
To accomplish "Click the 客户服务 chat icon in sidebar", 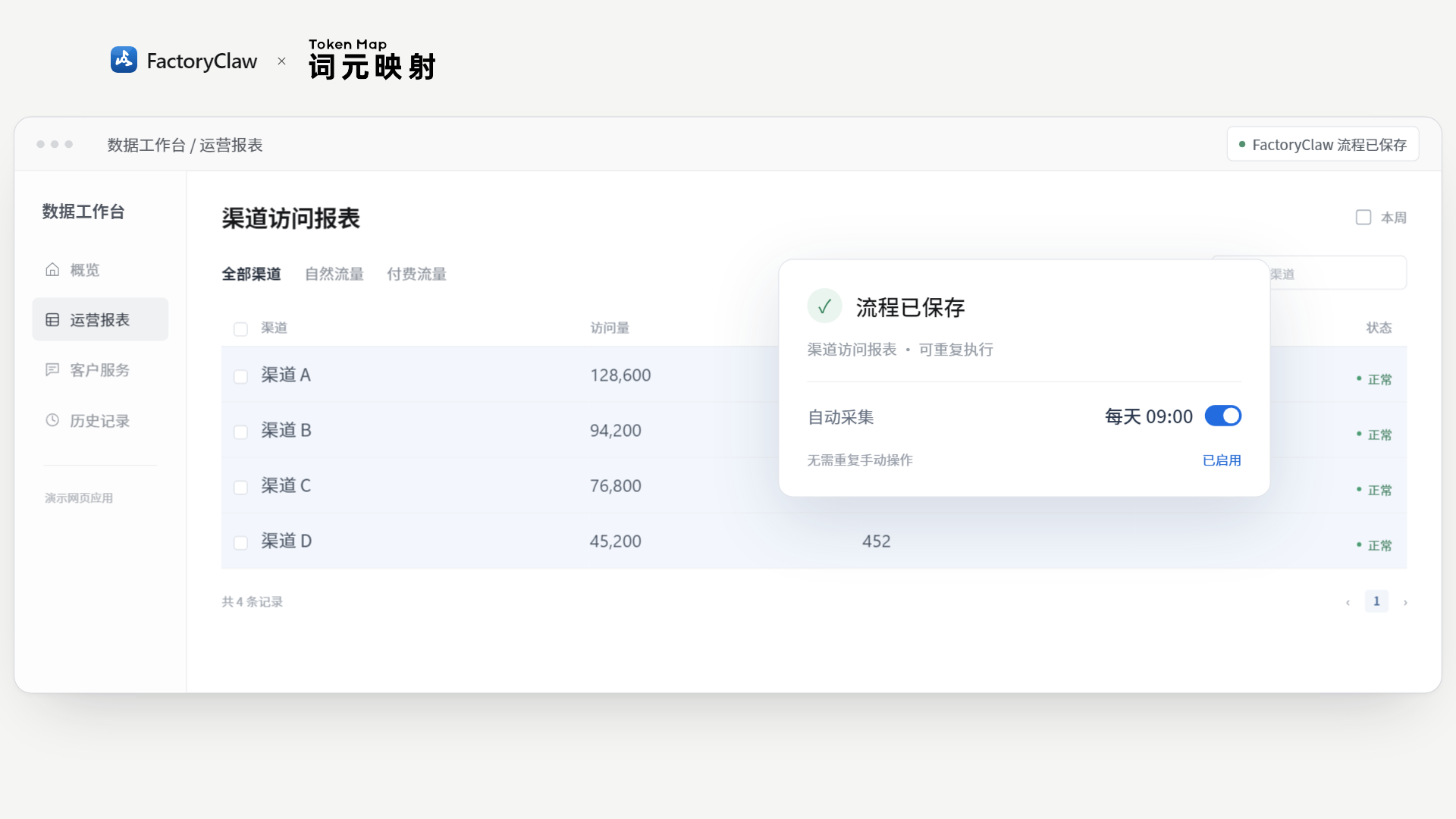I will pos(52,370).
